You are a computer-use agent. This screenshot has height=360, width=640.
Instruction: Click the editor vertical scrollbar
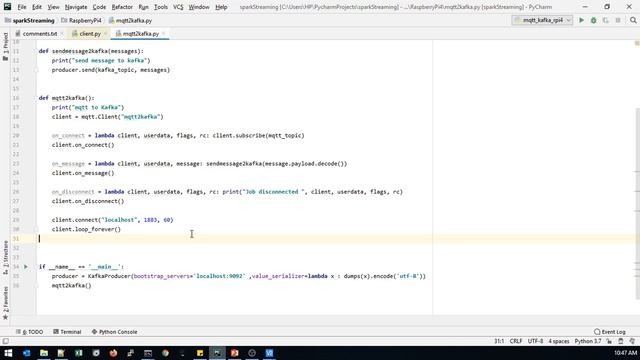637,204
